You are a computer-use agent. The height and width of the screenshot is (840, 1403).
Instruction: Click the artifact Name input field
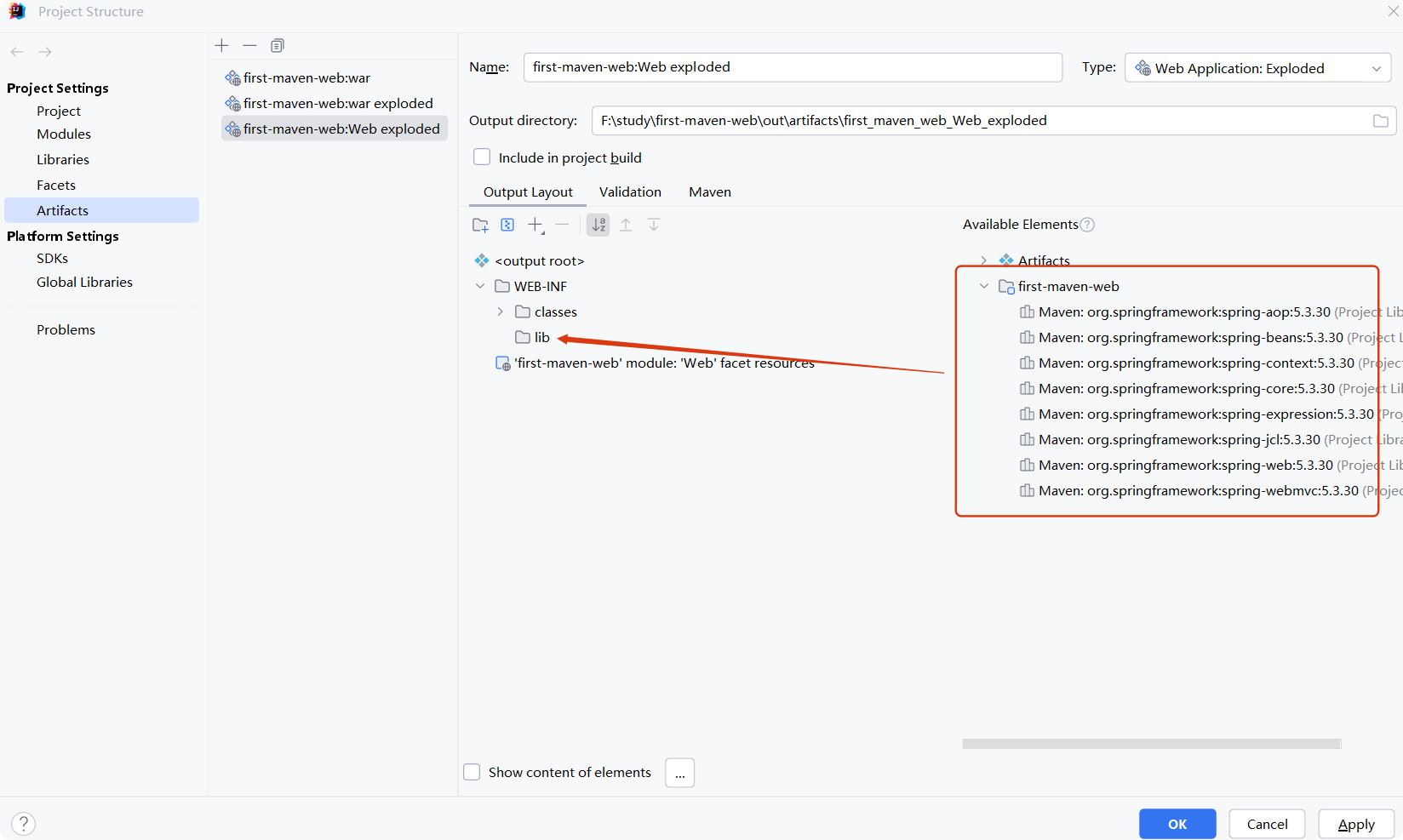coord(793,67)
